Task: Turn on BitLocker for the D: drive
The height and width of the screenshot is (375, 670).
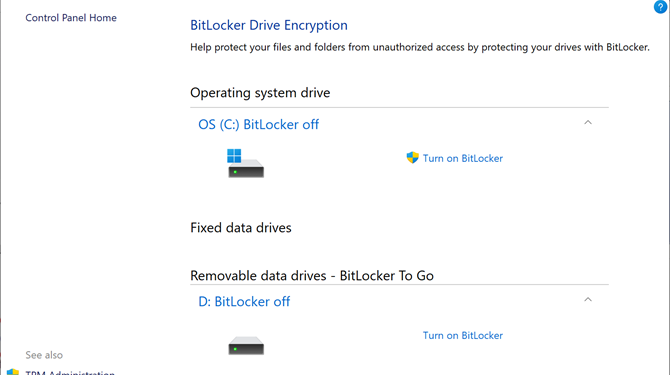Action: [x=463, y=335]
